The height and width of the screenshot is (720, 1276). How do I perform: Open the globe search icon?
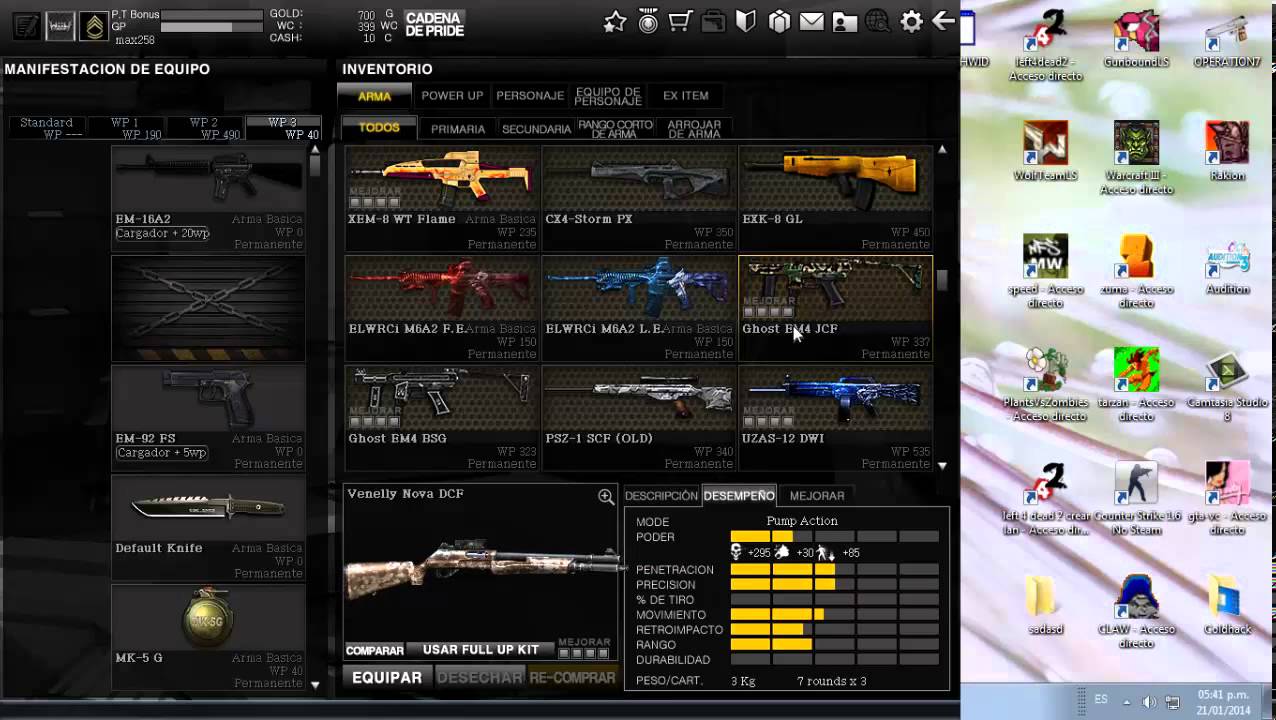tap(878, 22)
